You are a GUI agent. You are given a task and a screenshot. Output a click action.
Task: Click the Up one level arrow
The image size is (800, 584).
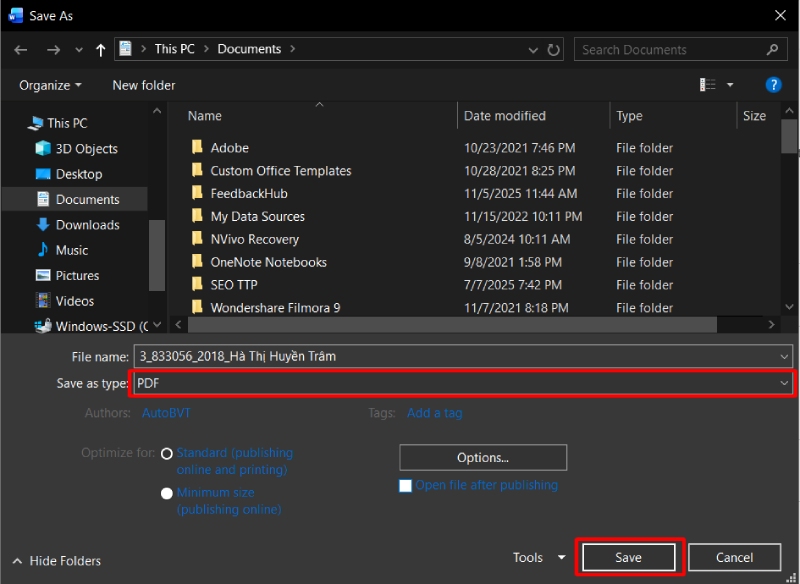pyautogui.click(x=100, y=49)
